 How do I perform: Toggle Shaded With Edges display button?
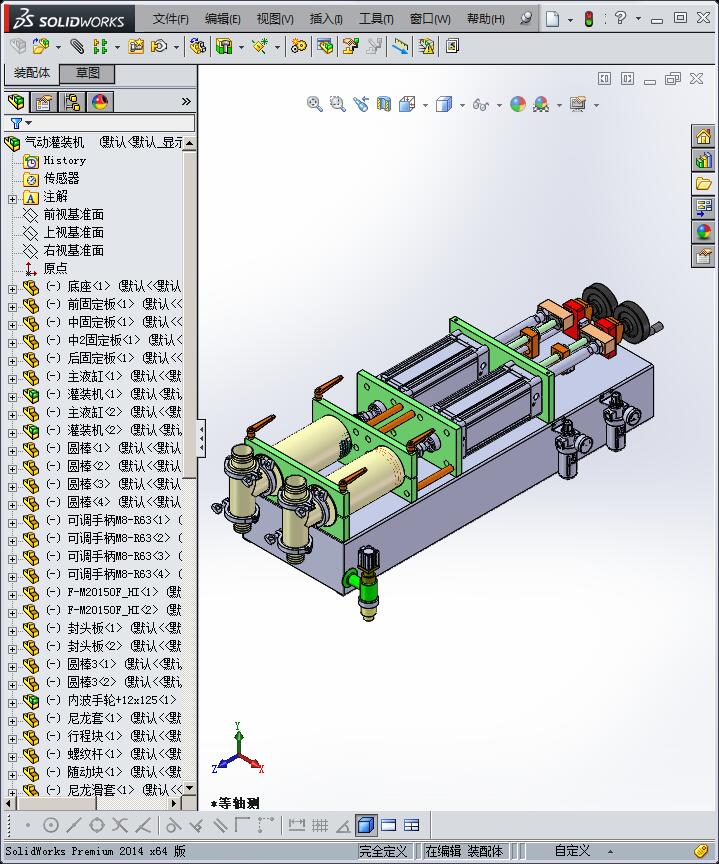point(366,825)
